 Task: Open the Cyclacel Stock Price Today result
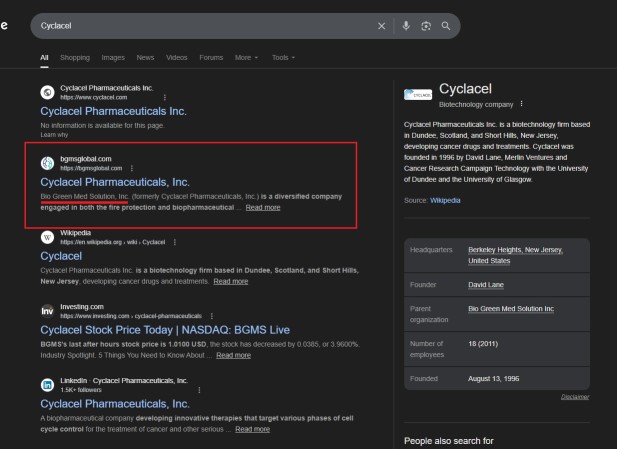pos(165,330)
